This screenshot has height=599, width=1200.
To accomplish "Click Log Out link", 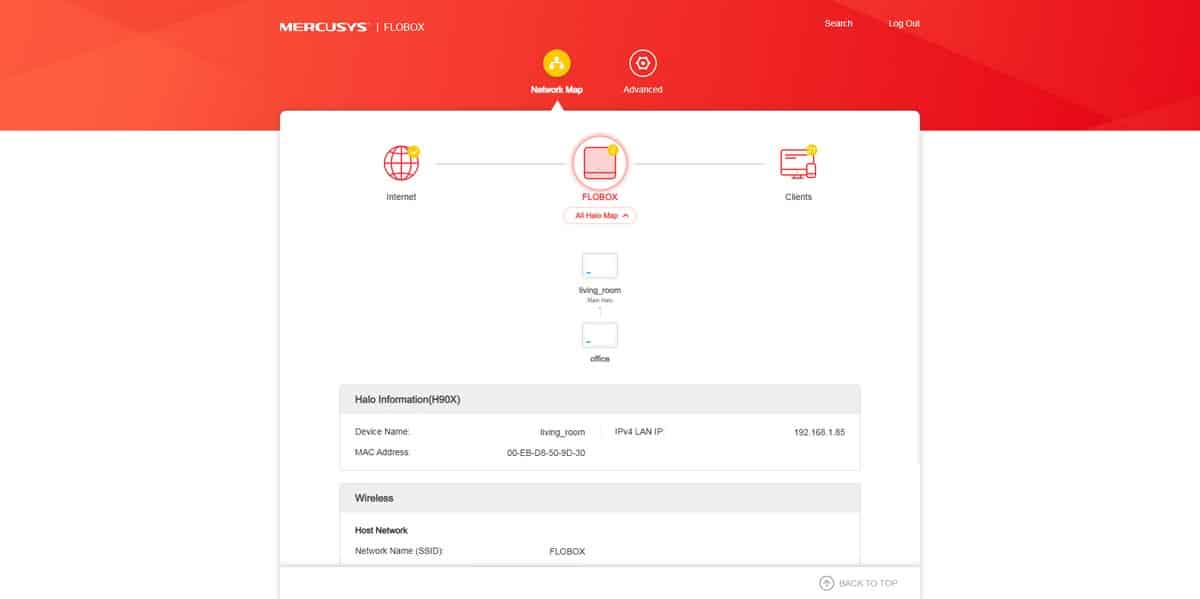I will 904,24.
